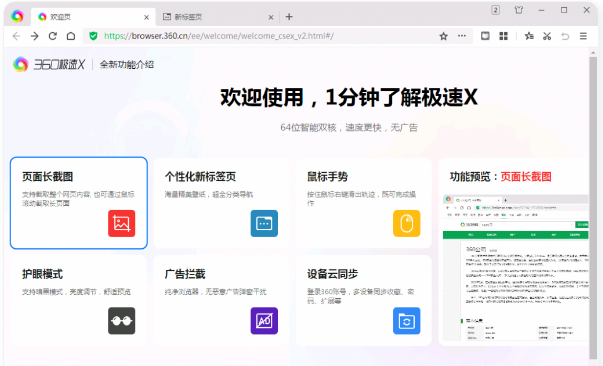Image resolution: width=603 pixels, height=366 pixels.
Task: Click the 功能预览 screenshot preview thumbnail
Action: [x=515, y=268]
